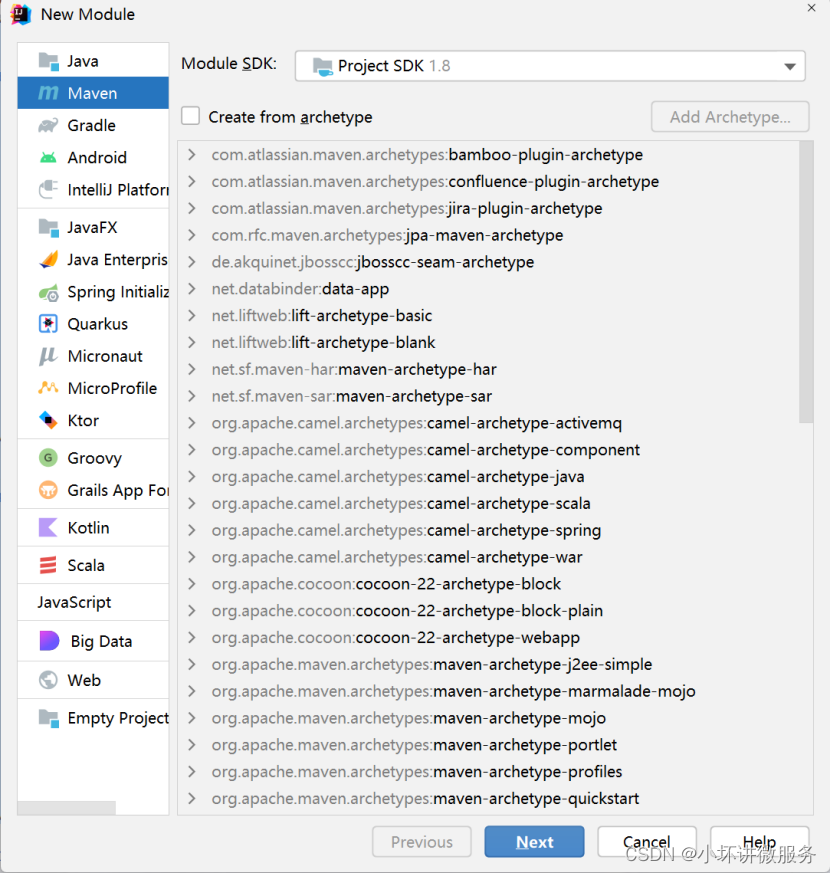The width and height of the screenshot is (831, 873).
Task: Expand net.databinder data-app node
Action: [x=192, y=288]
